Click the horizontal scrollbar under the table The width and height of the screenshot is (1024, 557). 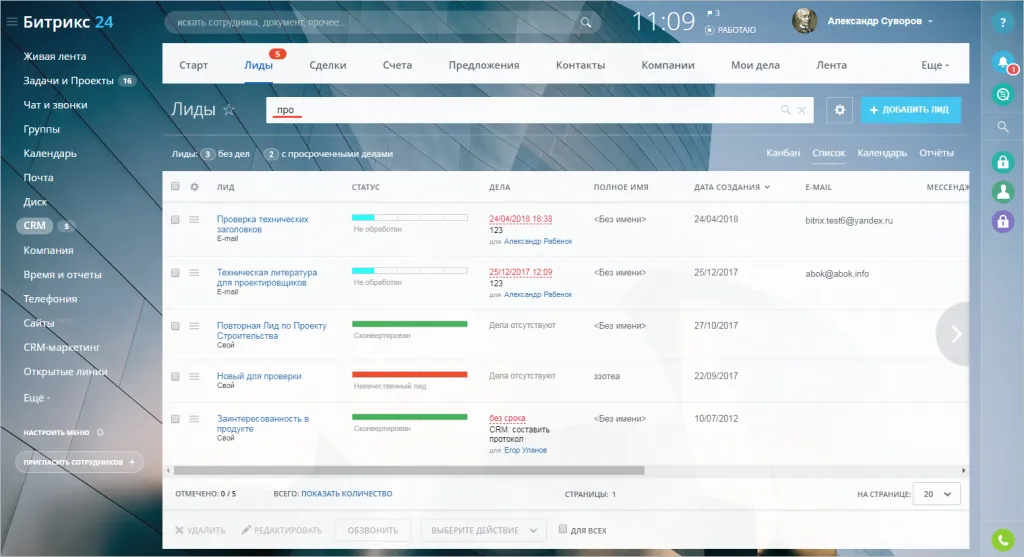click(410, 469)
